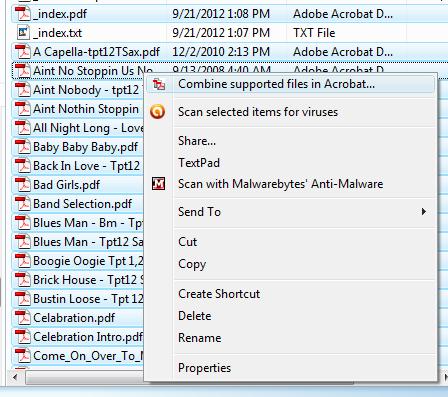Screen dimensions: 448x397
Task: Select file Blues Man - Tpt12 Sa
Action: [88, 242]
